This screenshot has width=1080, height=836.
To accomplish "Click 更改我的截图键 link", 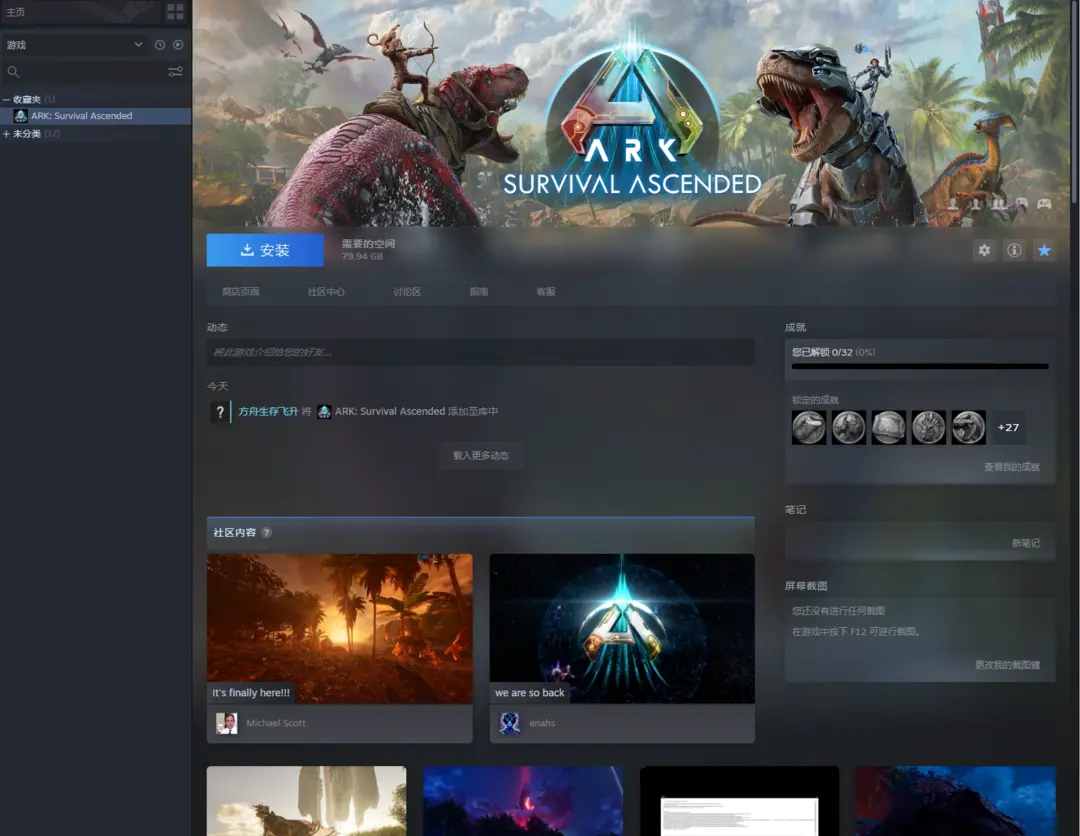I will tap(1008, 665).
